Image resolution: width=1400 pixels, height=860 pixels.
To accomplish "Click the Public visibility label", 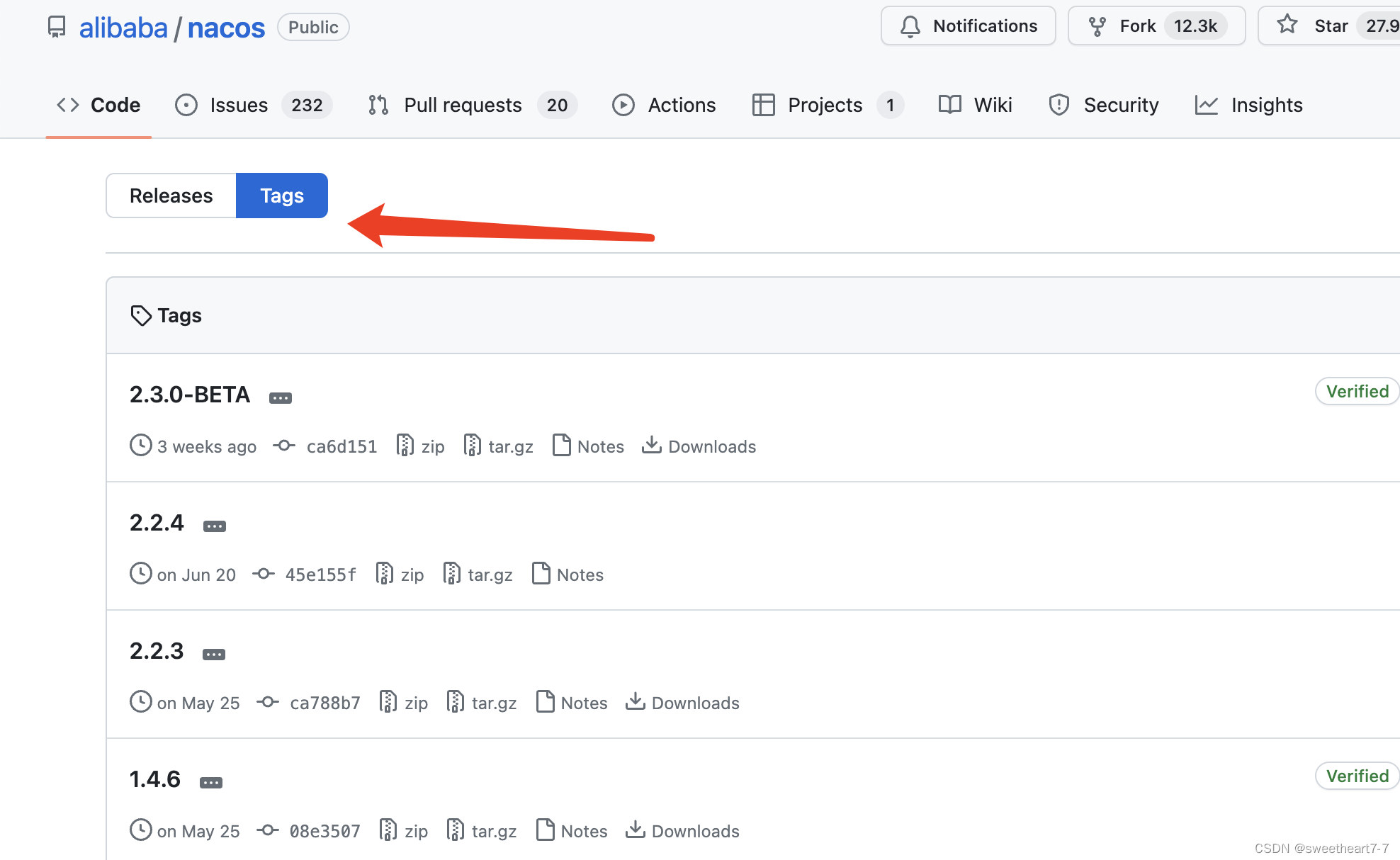I will pyautogui.click(x=313, y=27).
